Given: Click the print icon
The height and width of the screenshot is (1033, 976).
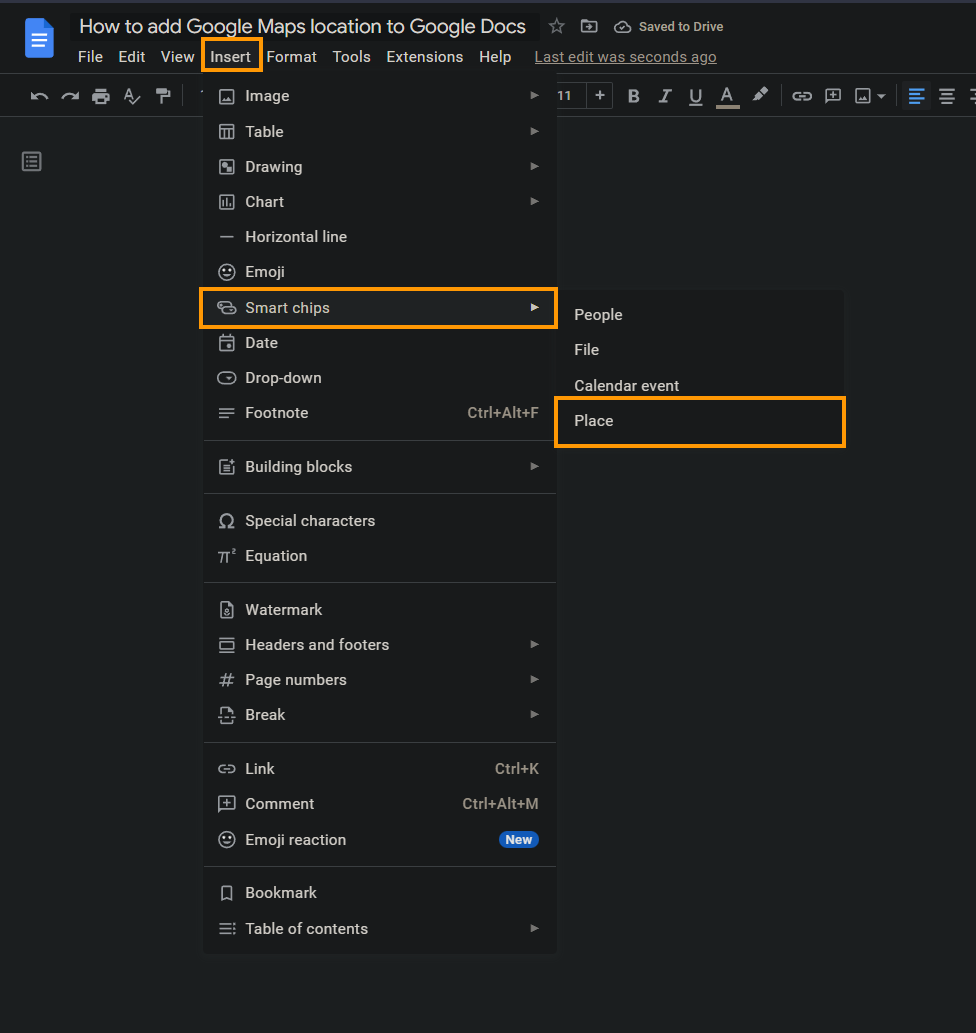Looking at the screenshot, I should click(101, 96).
